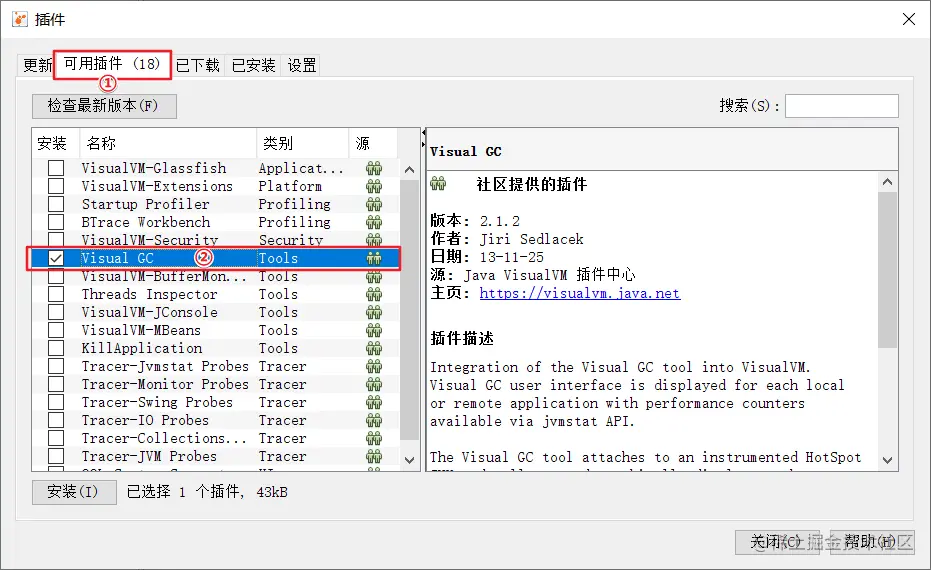This screenshot has width=931, height=570.
Task: Click the source icon in VisualVM-JConsole row
Action: tap(374, 312)
